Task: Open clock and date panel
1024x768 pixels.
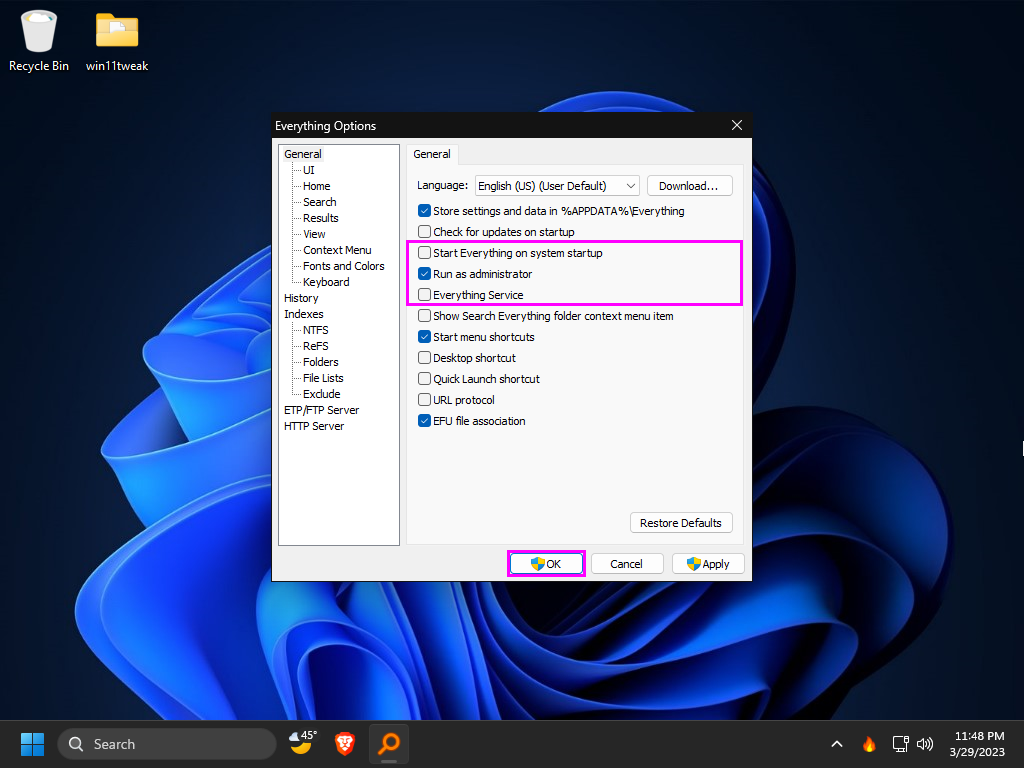Action: click(x=977, y=744)
